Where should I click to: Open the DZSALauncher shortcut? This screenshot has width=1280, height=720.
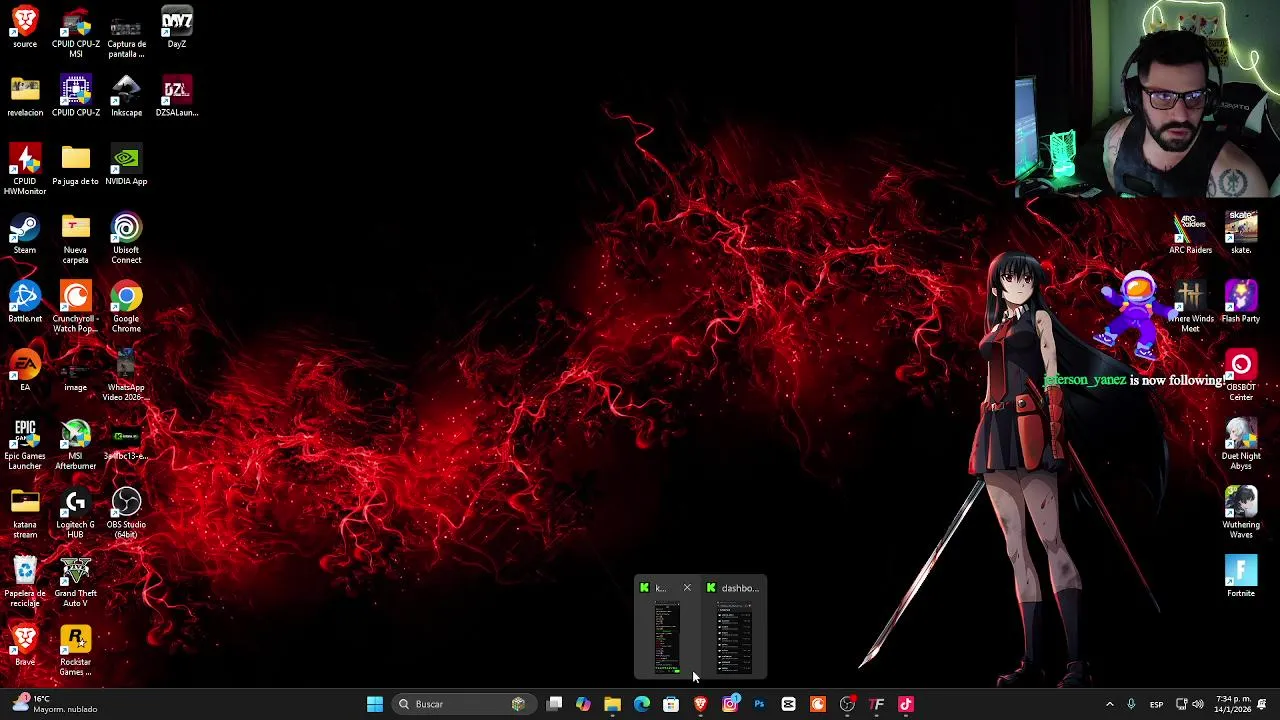coord(176,96)
